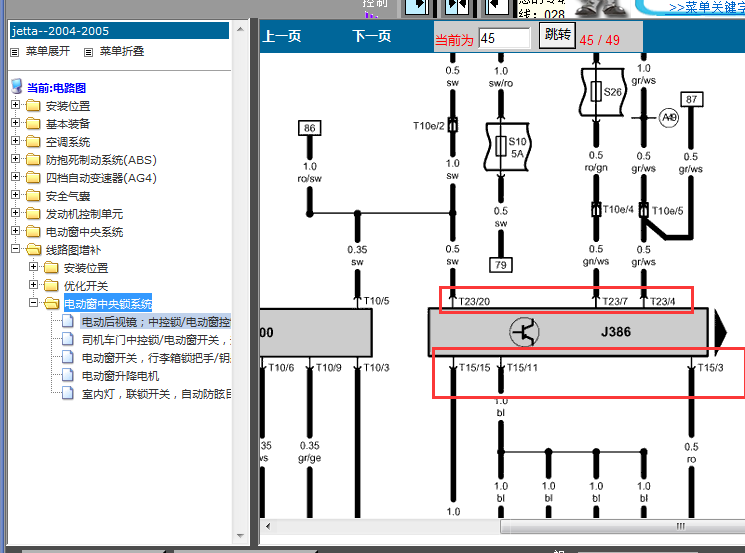Open 室内灯，联锁开关 document

[x=156, y=394]
